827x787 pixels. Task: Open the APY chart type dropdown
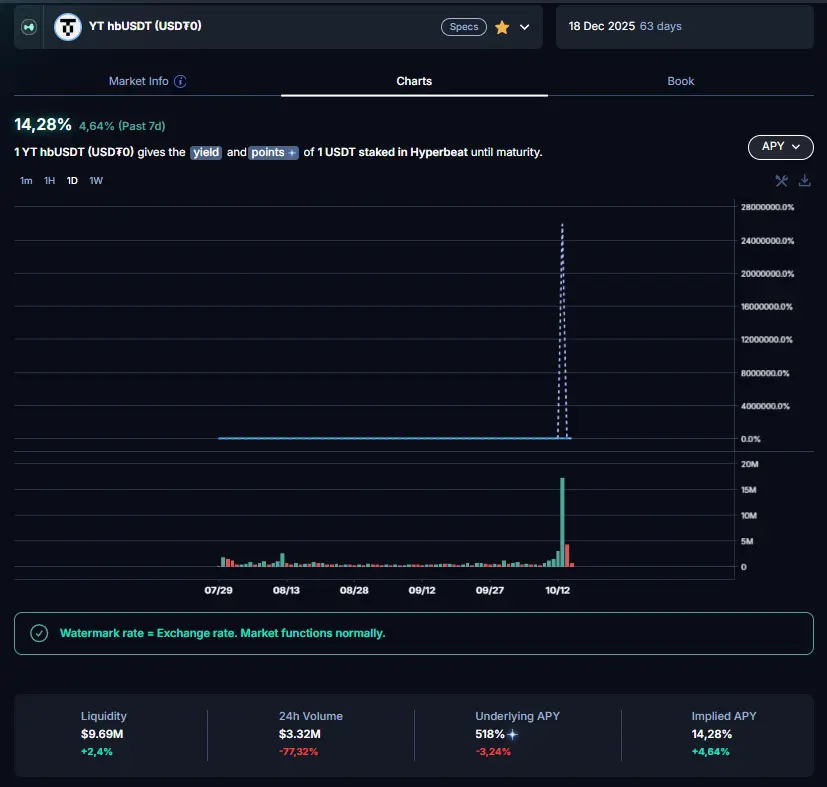point(780,146)
